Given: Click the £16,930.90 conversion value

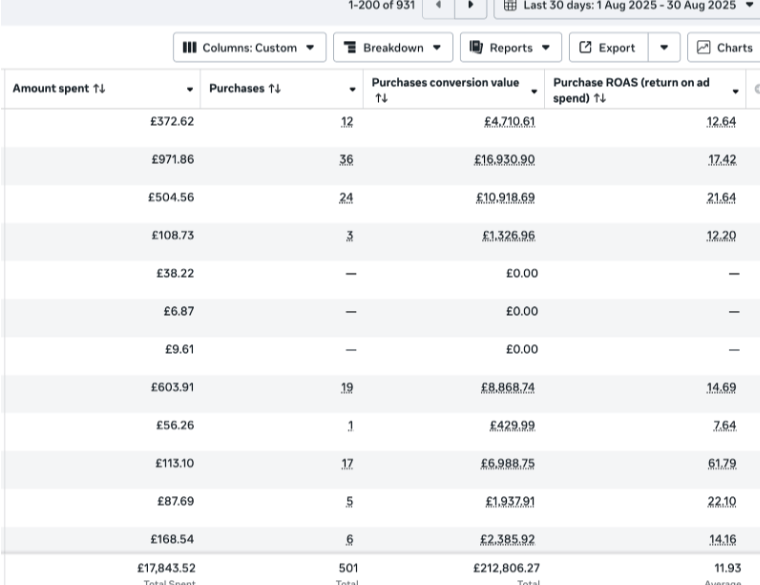Looking at the screenshot, I should coord(505,160).
